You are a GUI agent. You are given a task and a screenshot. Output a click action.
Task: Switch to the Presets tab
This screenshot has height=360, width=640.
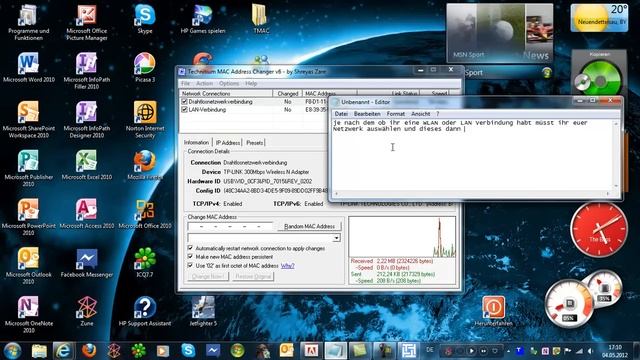point(254,143)
